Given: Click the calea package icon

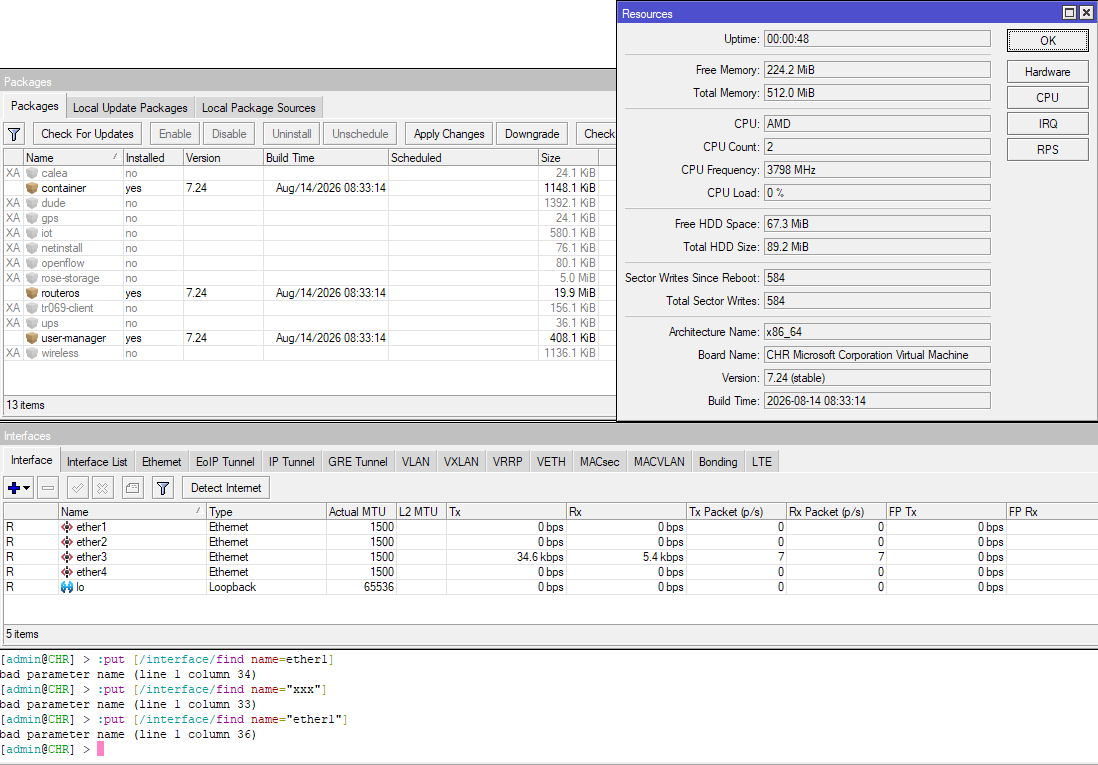Looking at the screenshot, I should [x=32, y=173].
